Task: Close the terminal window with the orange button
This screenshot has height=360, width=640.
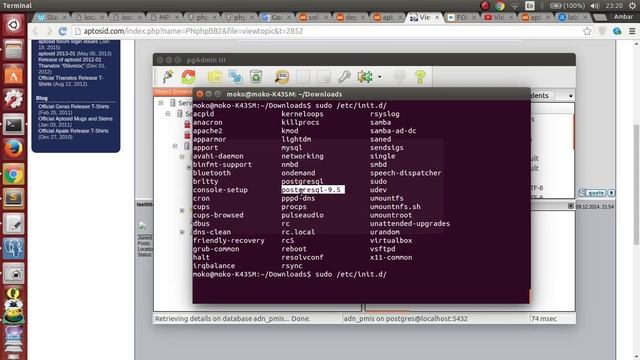Action: [200, 94]
